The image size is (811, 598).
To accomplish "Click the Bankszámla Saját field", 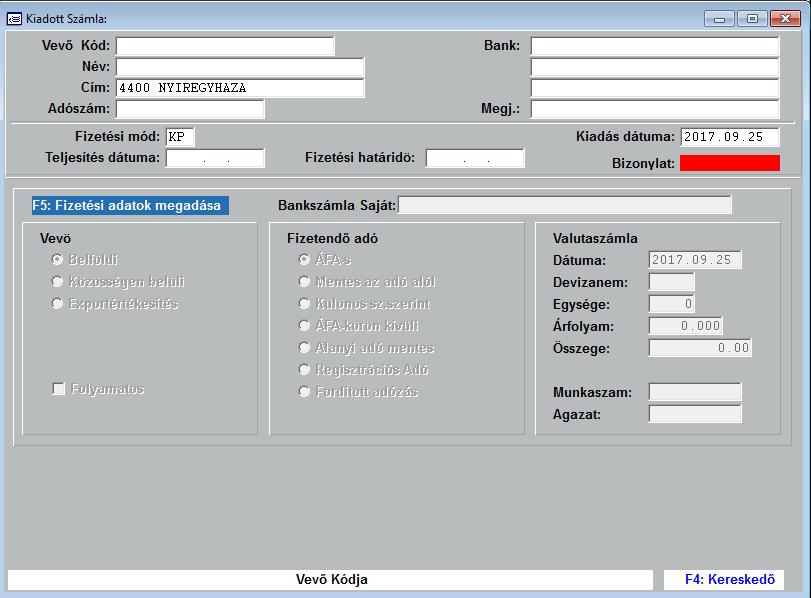I will 565,205.
